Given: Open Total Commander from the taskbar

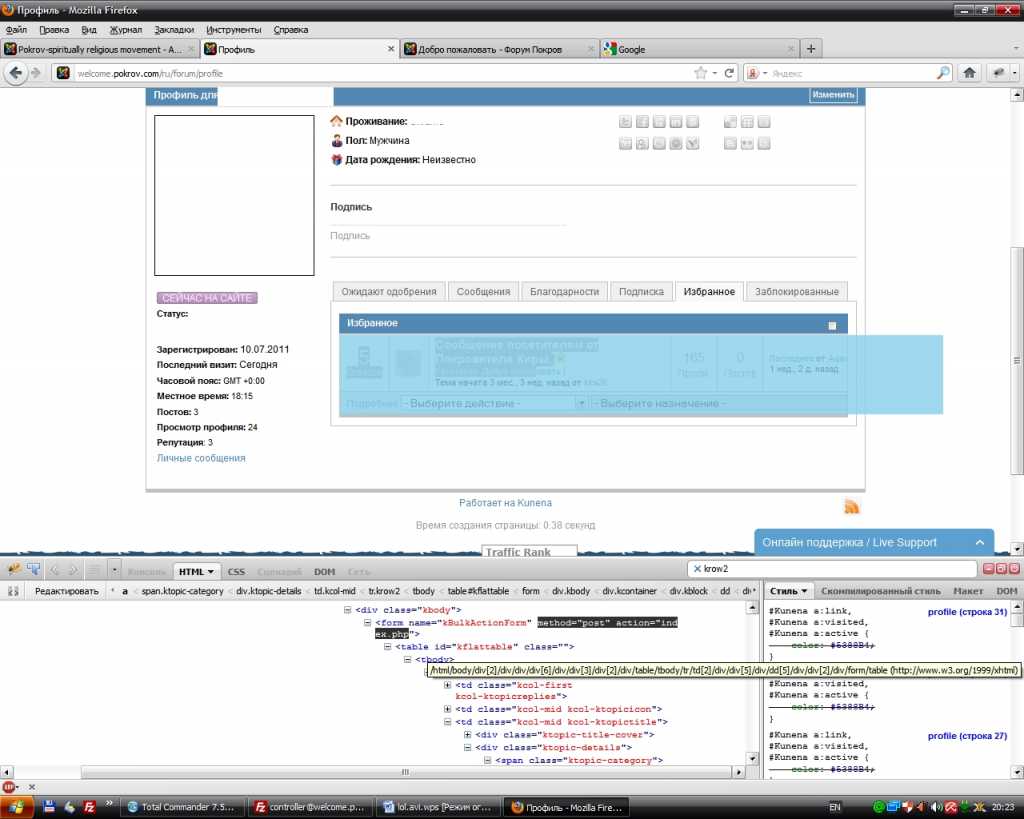Looking at the screenshot, I should point(184,807).
